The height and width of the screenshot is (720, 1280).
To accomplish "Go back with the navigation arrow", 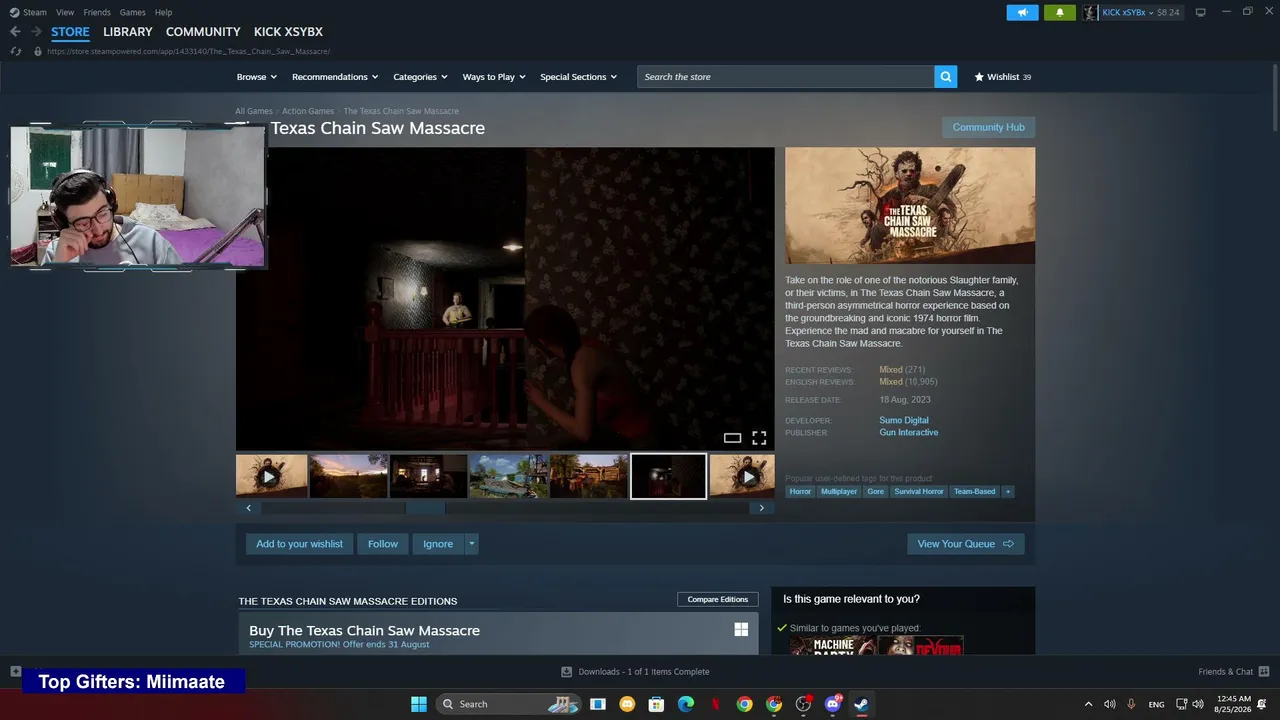I will click(x=15, y=32).
